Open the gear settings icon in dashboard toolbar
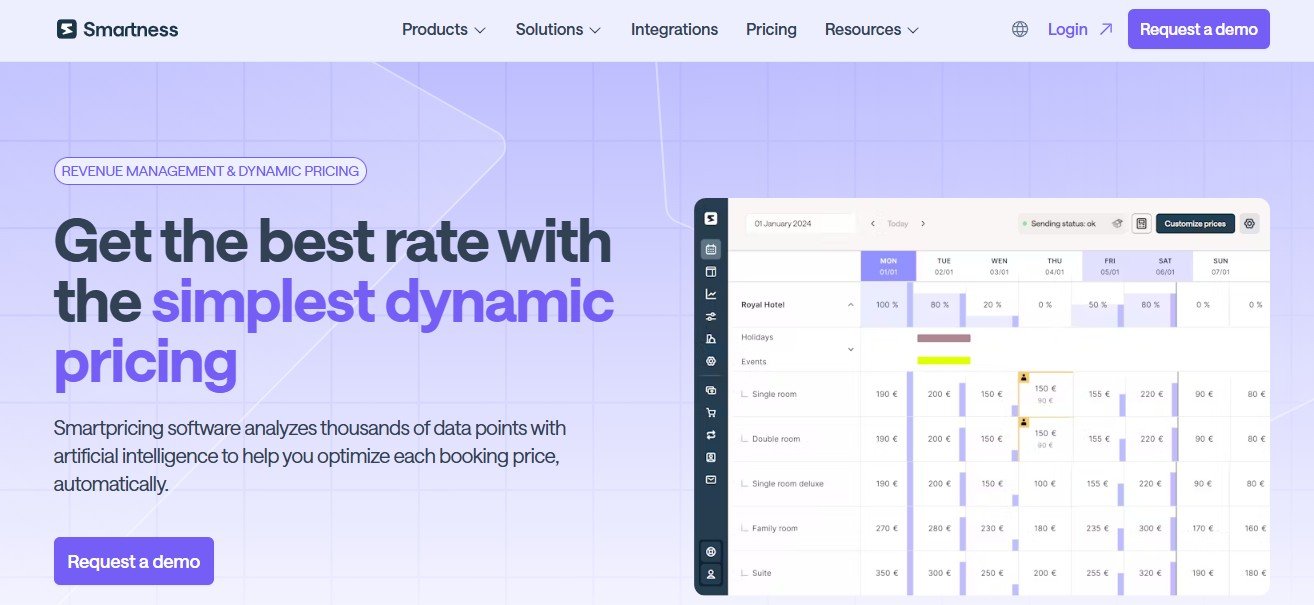The image size is (1314, 605). click(1249, 224)
